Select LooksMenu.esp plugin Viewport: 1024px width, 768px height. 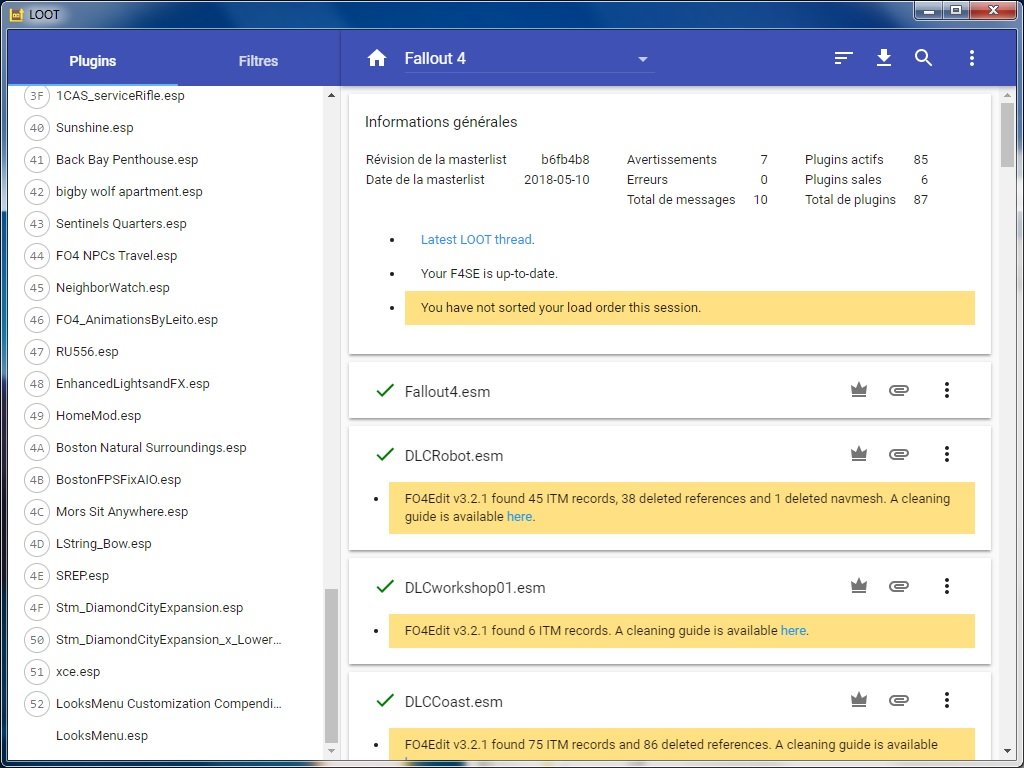click(102, 736)
